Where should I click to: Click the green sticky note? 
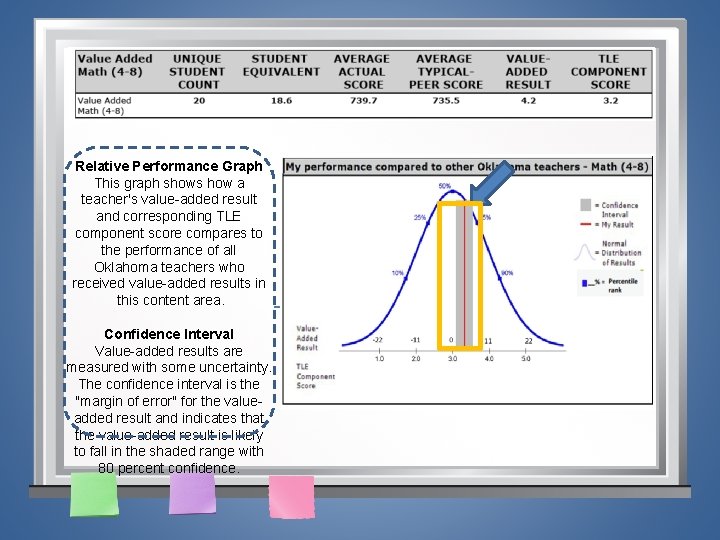click(x=94, y=495)
